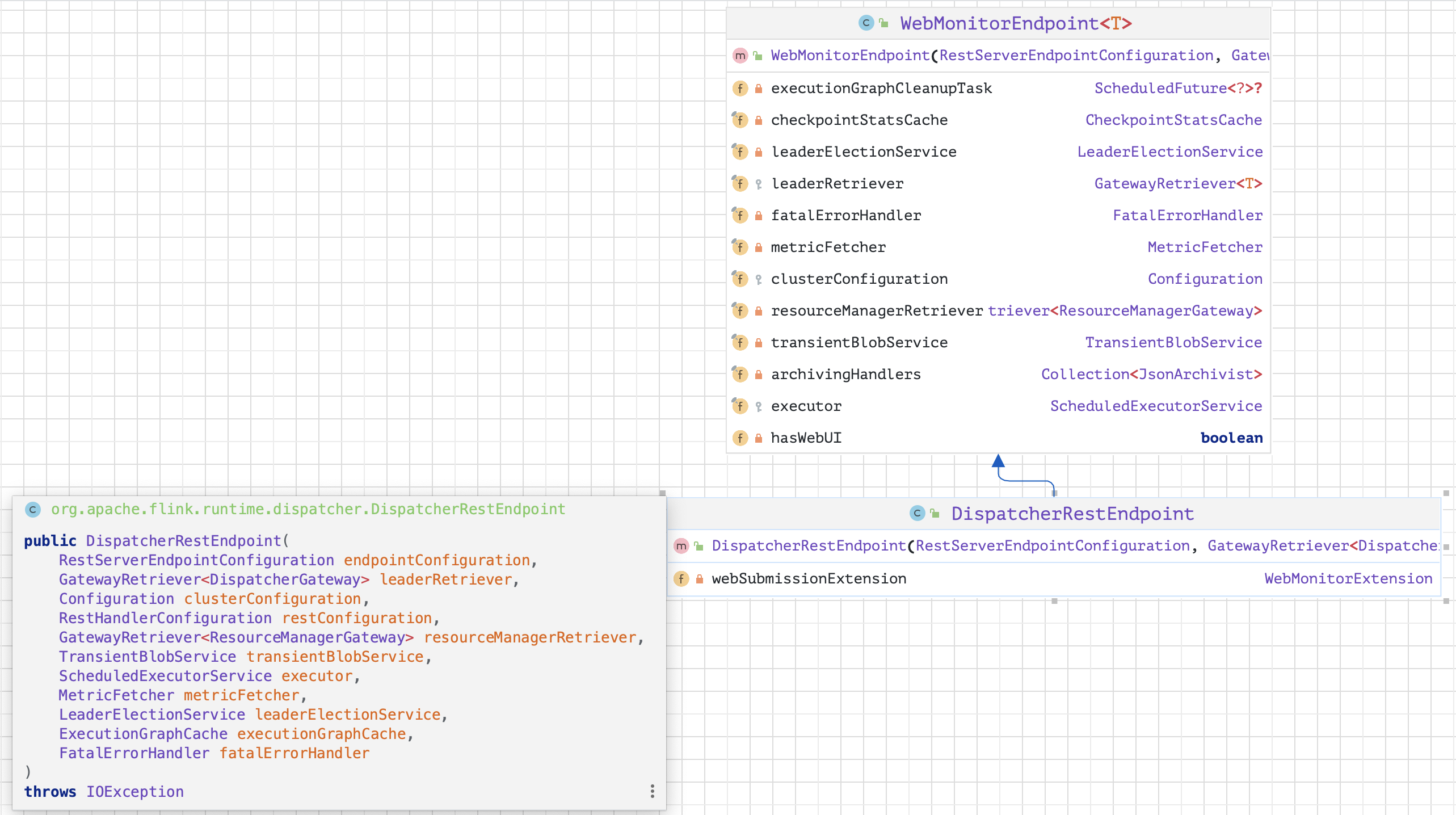Click the class icon in the documentation popup header

[x=33, y=510]
